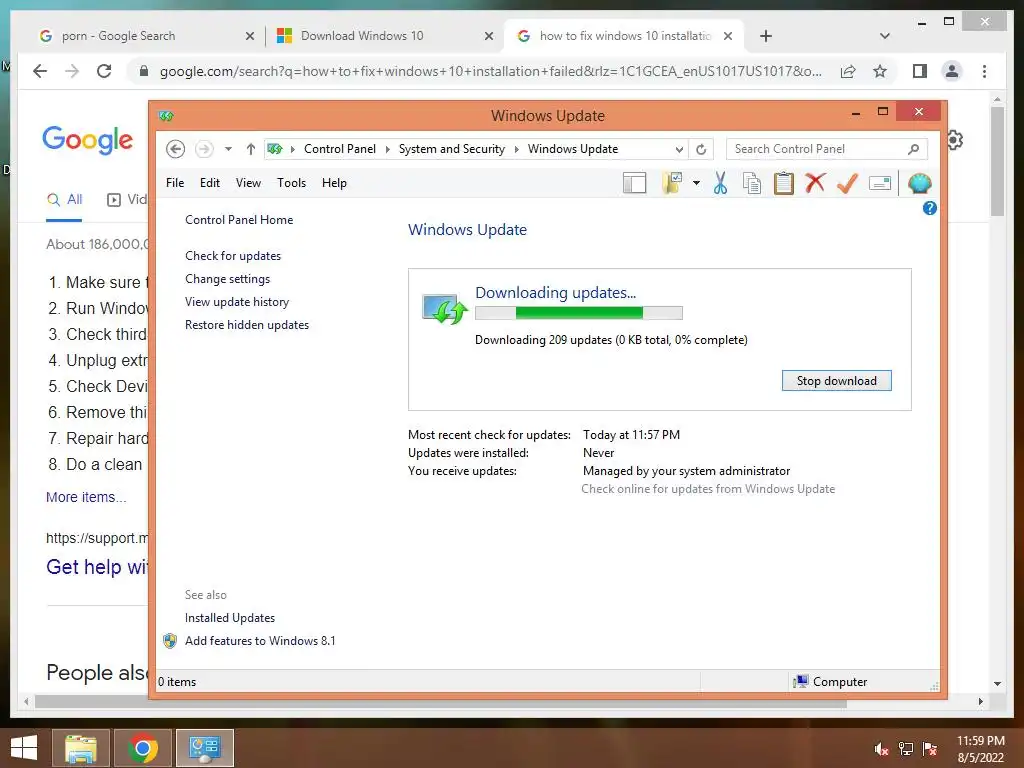This screenshot has width=1024, height=768.
Task: Click the scissors Cut icon in Windows Update toolbar
Action: [x=720, y=184]
